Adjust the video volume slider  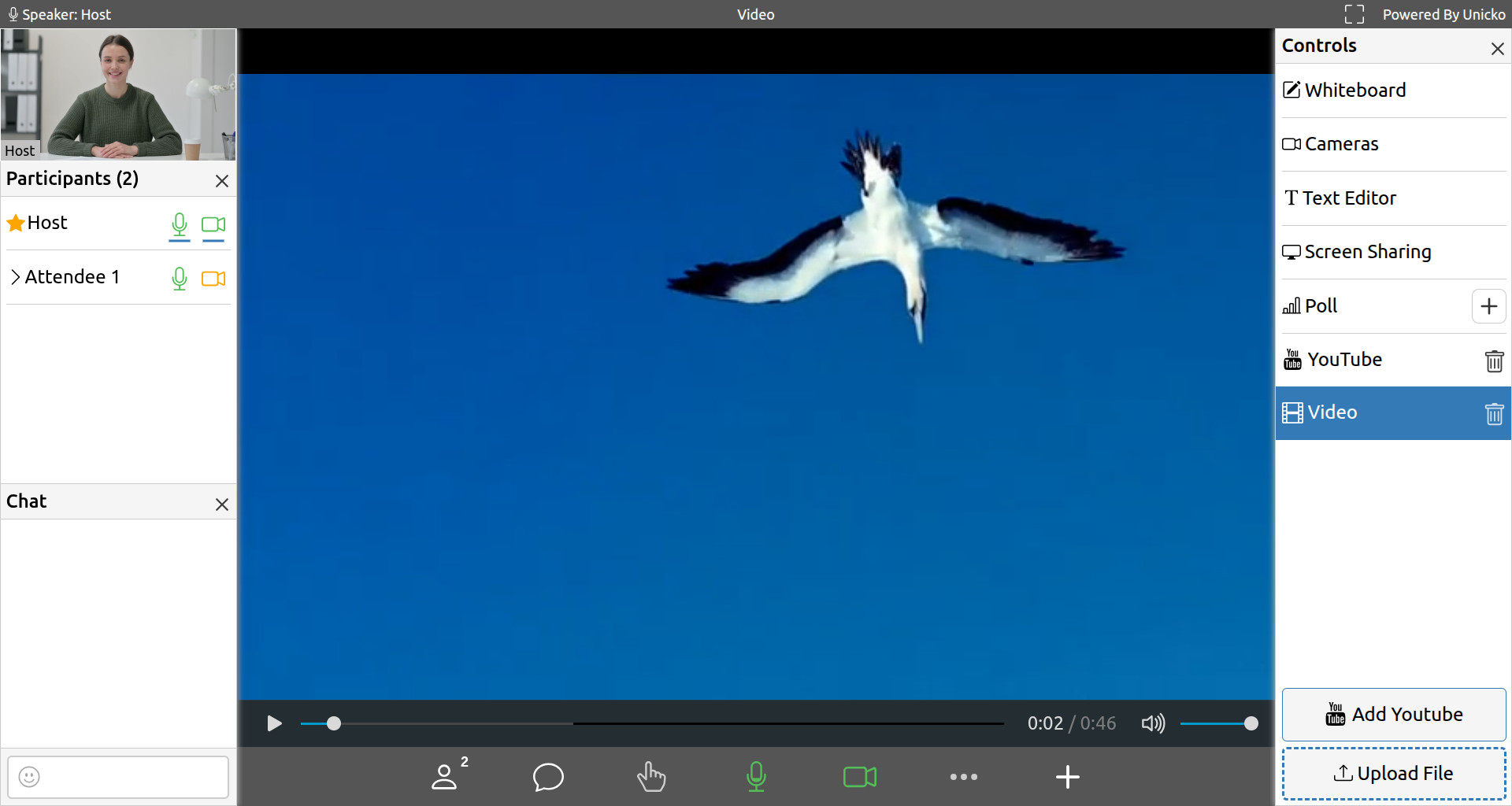click(1218, 723)
